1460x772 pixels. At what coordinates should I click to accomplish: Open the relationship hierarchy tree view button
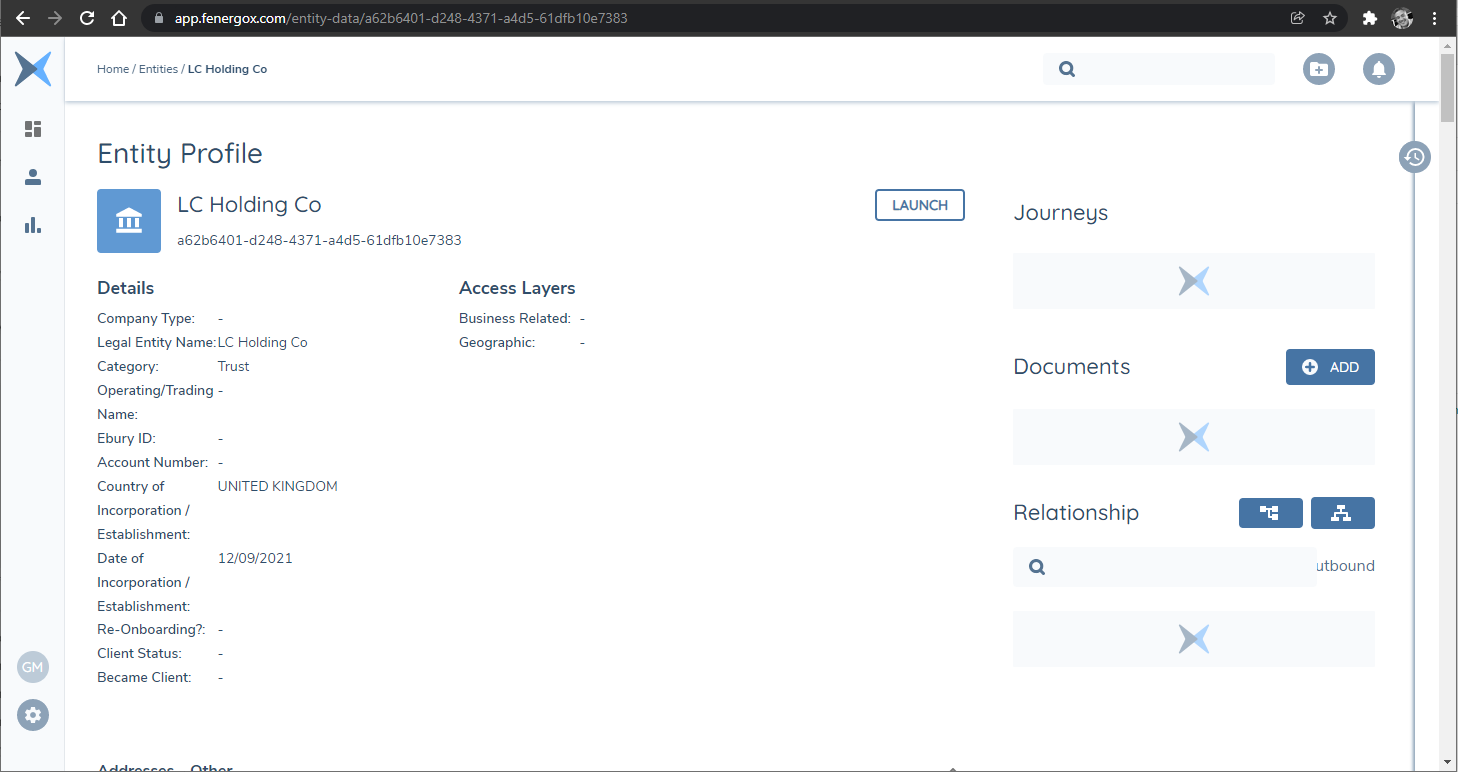coord(1270,513)
